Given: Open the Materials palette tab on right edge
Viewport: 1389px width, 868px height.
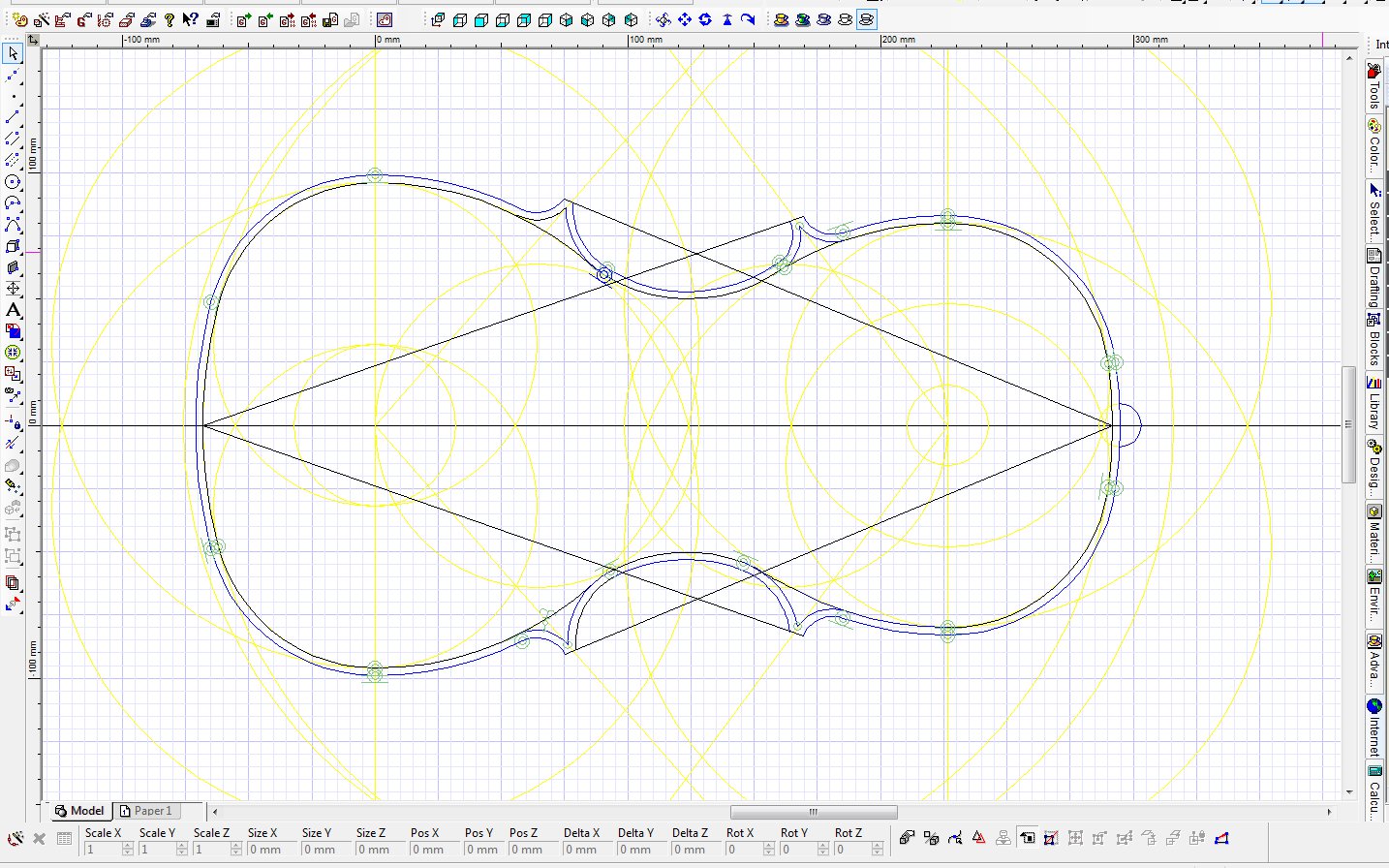Looking at the screenshot, I should pyautogui.click(x=1374, y=530).
